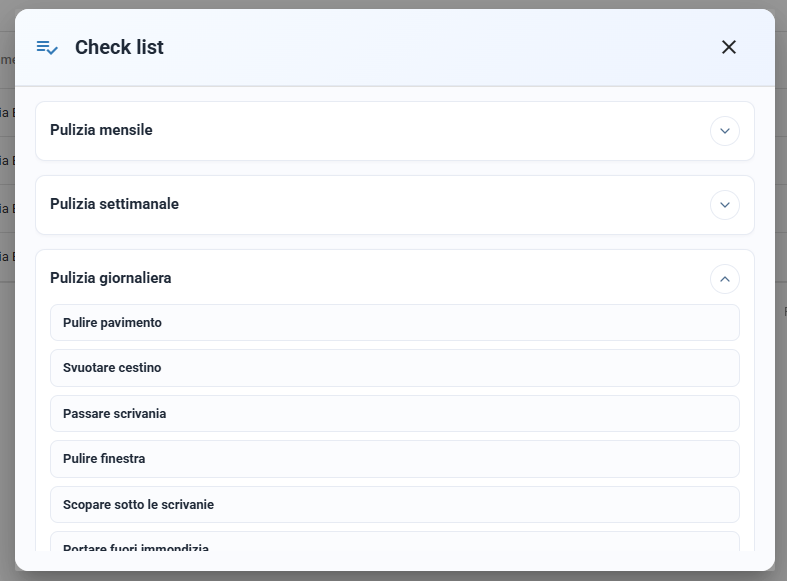Select the Svuotare cestino item
This screenshot has width=787, height=581.
pyautogui.click(x=395, y=368)
